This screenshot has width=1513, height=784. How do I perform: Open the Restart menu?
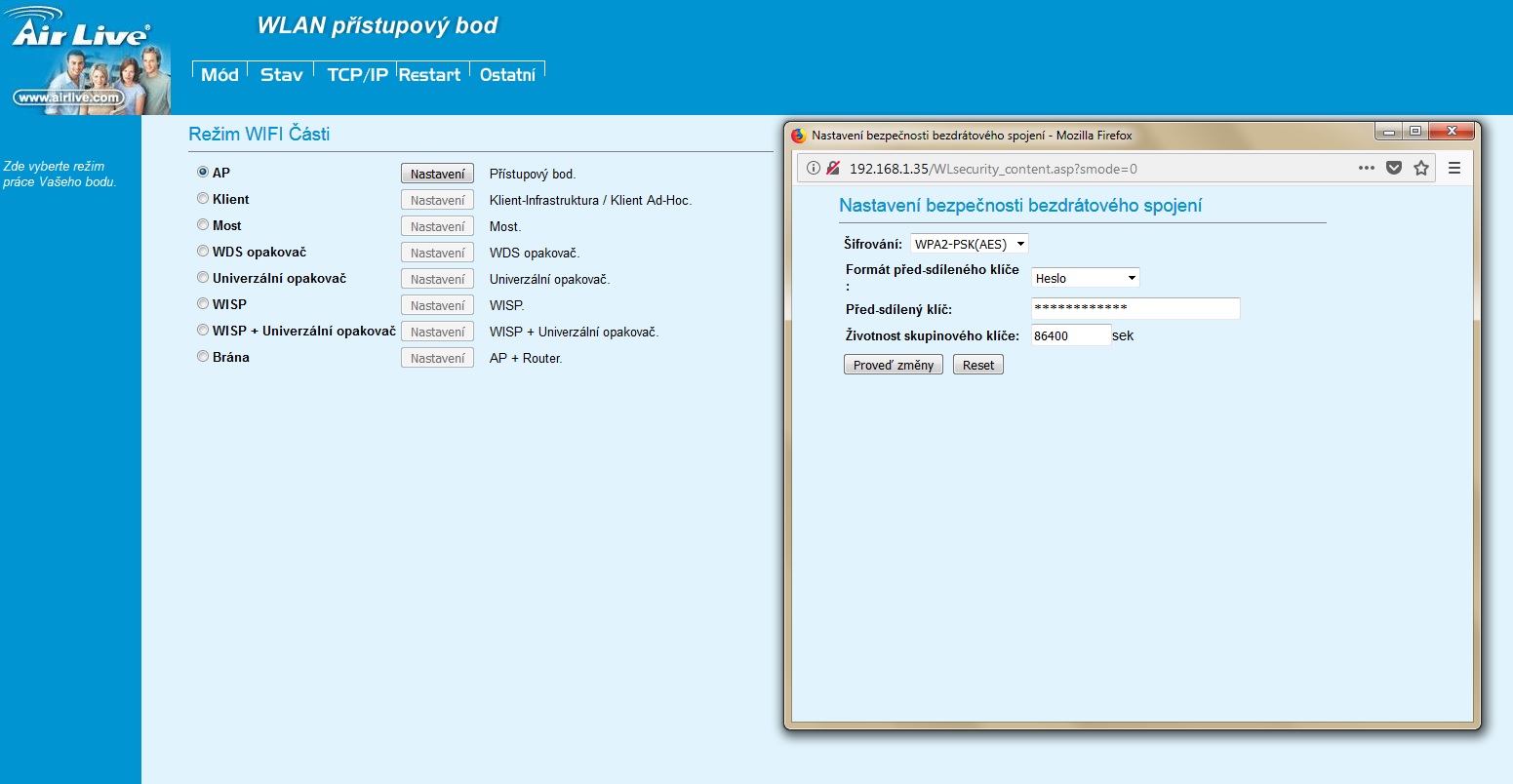click(429, 74)
